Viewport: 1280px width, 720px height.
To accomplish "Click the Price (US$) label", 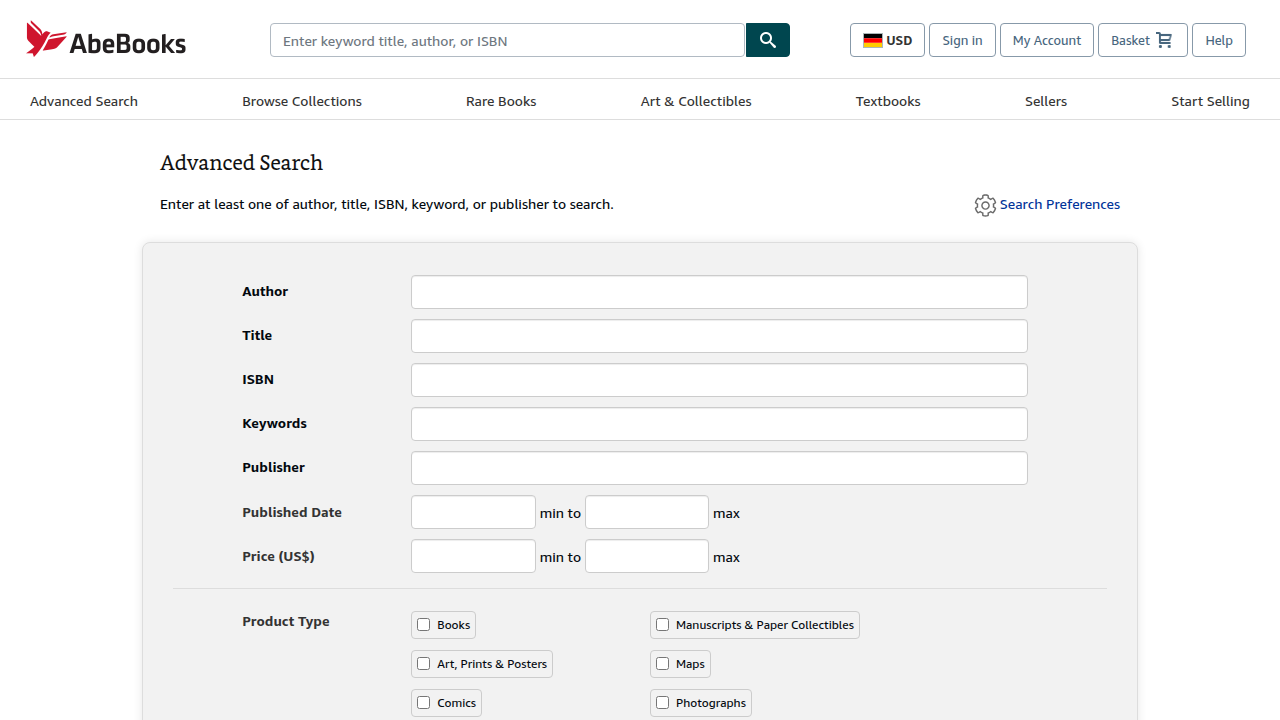I will click(278, 556).
